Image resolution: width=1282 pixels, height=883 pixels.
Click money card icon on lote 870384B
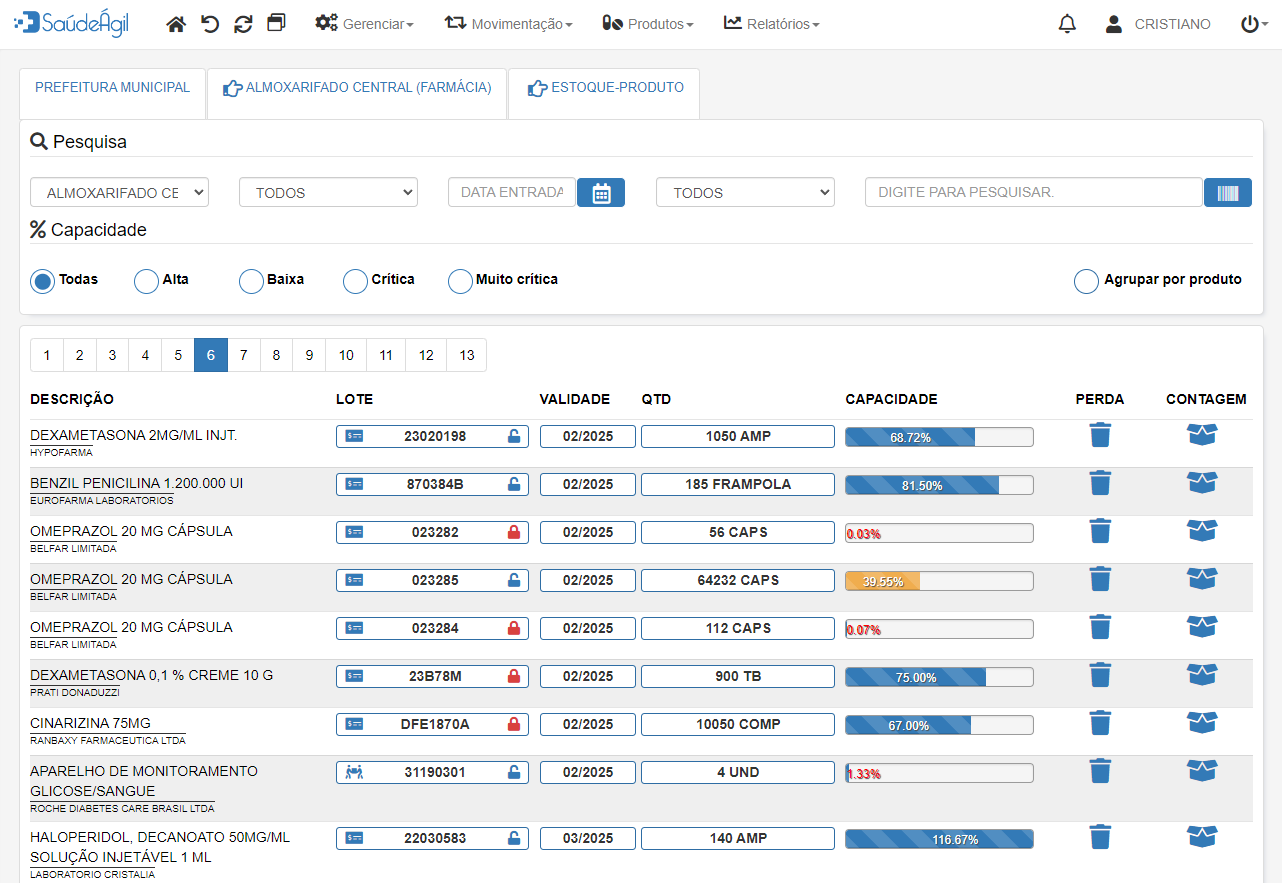coord(353,484)
